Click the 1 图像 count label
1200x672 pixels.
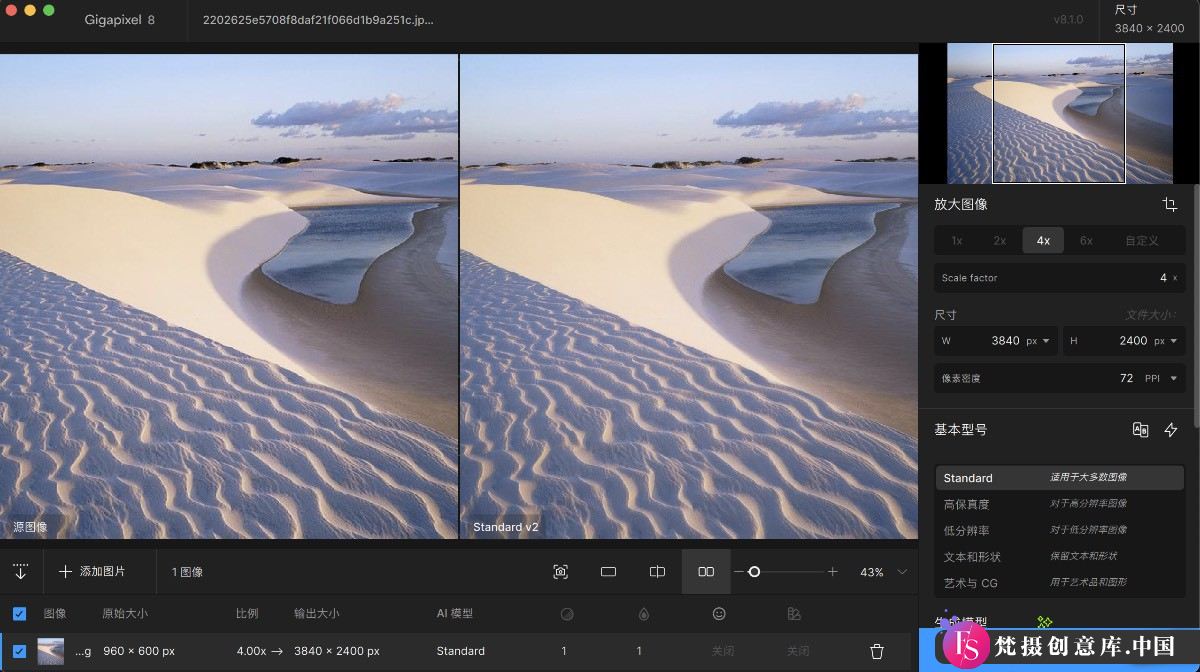click(x=187, y=572)
